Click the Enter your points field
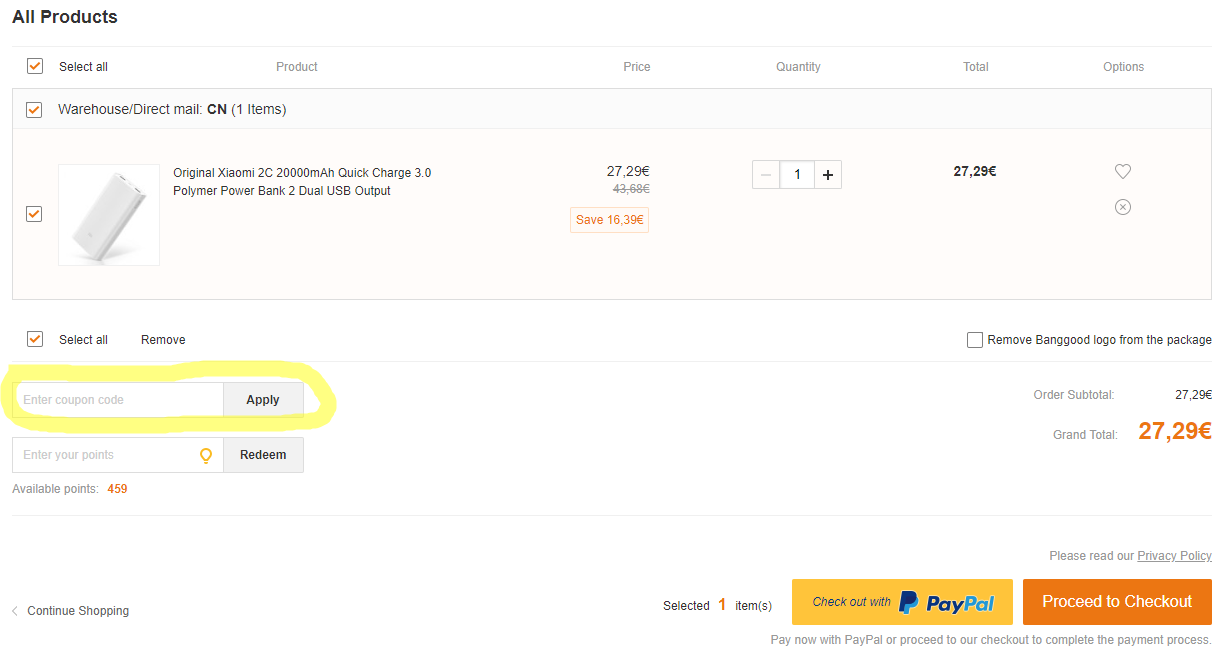This screenshot has height=658, width=1227. tap(105, 455)
